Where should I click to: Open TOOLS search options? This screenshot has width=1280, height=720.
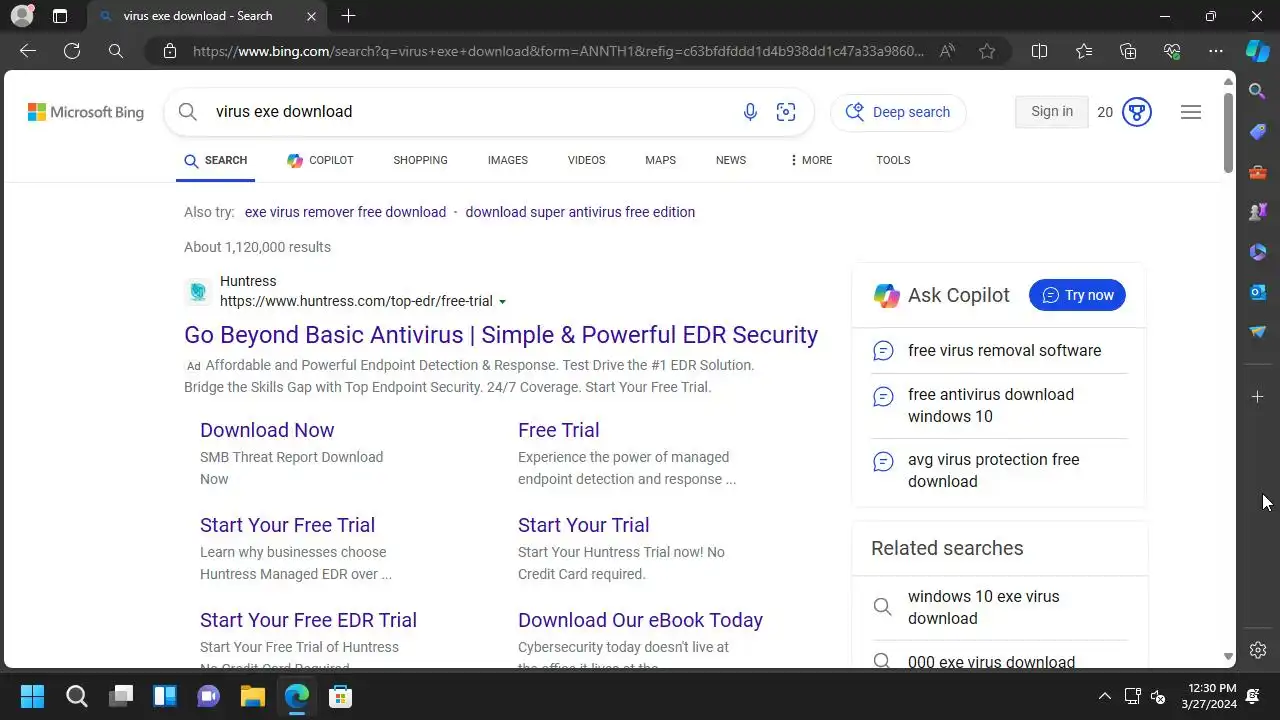pos(893,160)
